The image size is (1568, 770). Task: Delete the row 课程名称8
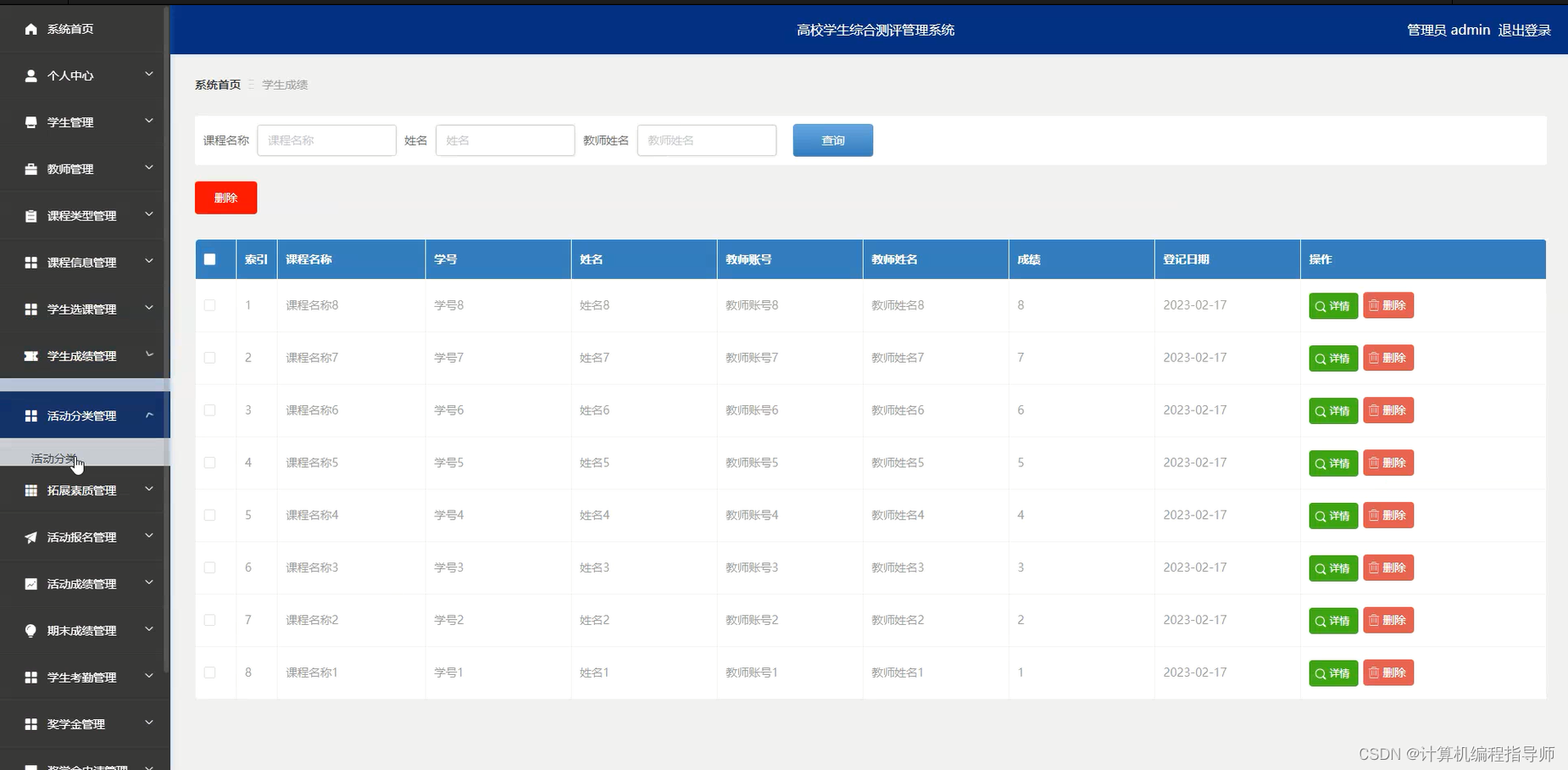tap(1388, 305)
